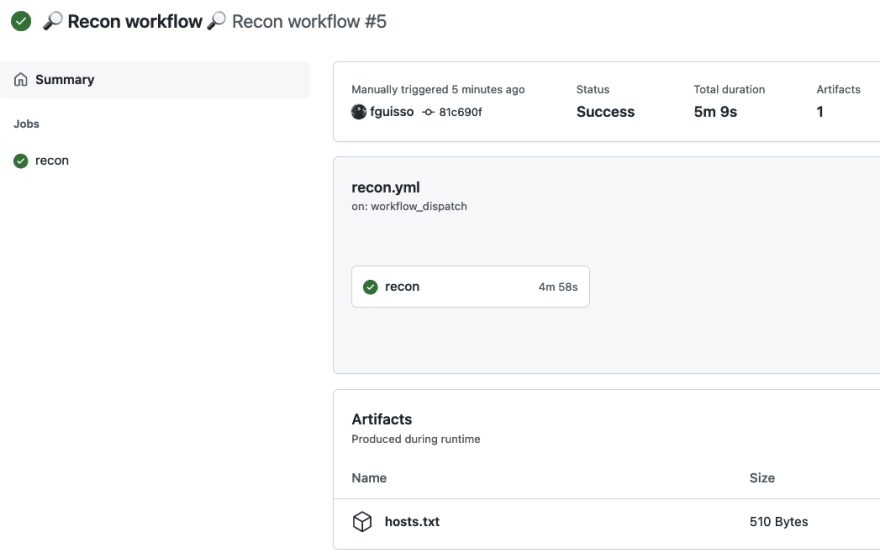Click fguisso's avatar image
This screenshot has width=880, height=553.
(x=359, y=112)
